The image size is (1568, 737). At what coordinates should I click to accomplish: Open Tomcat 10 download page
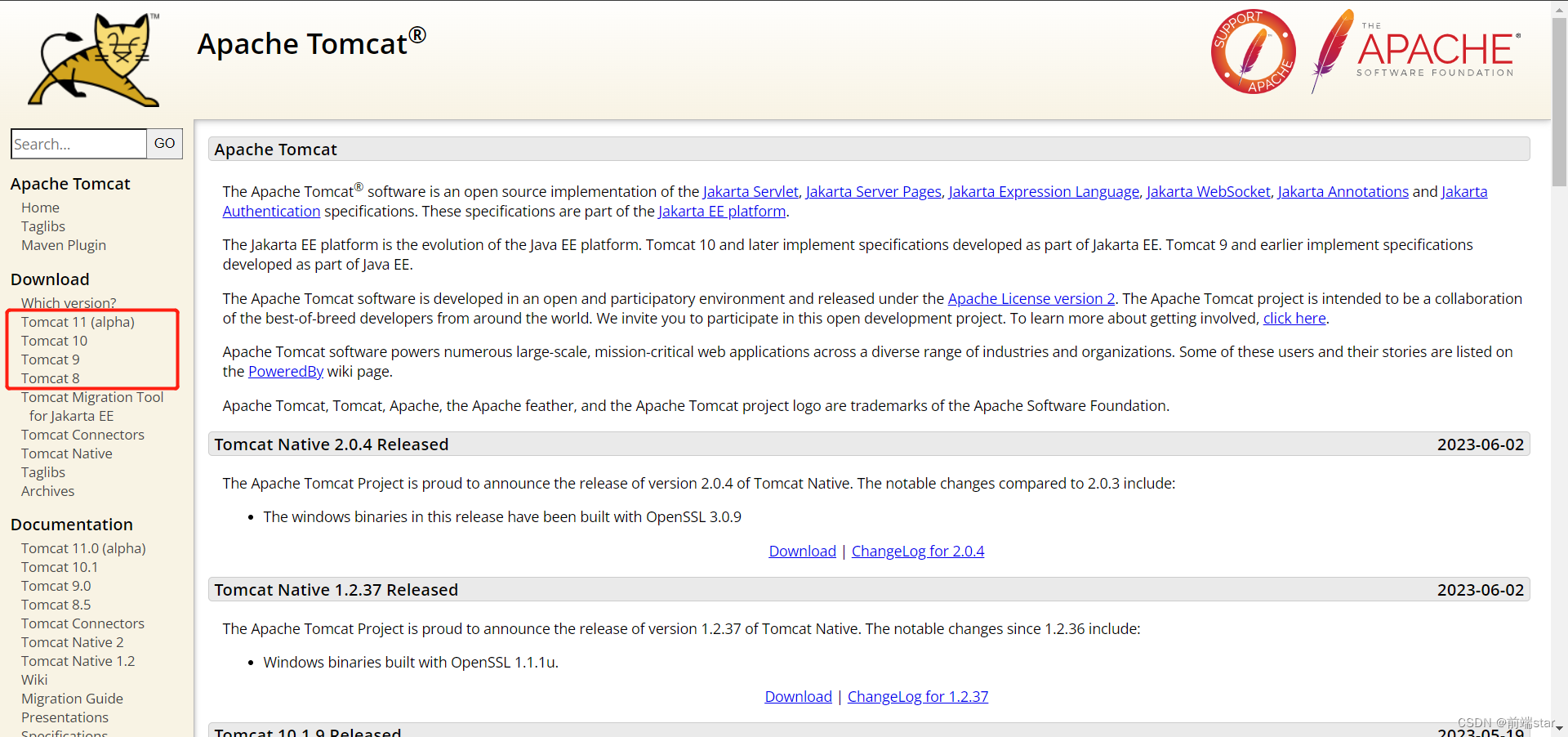point(54,341)
